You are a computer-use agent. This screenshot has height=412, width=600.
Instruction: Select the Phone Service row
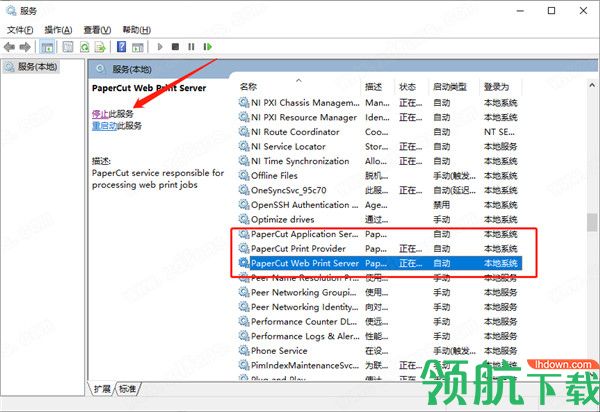coord(379,350)
